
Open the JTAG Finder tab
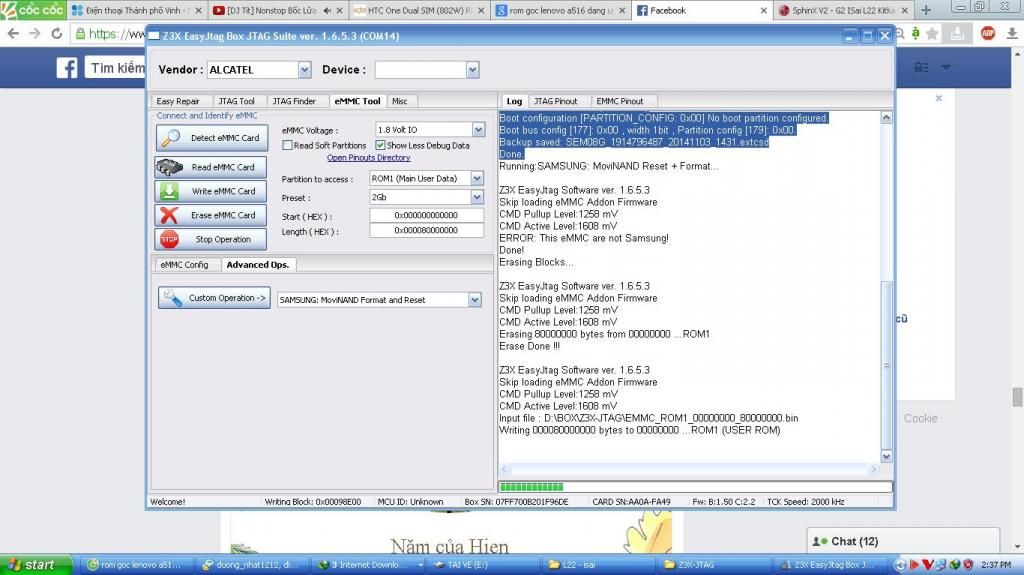pyautogui.click(x=294, y=101)
